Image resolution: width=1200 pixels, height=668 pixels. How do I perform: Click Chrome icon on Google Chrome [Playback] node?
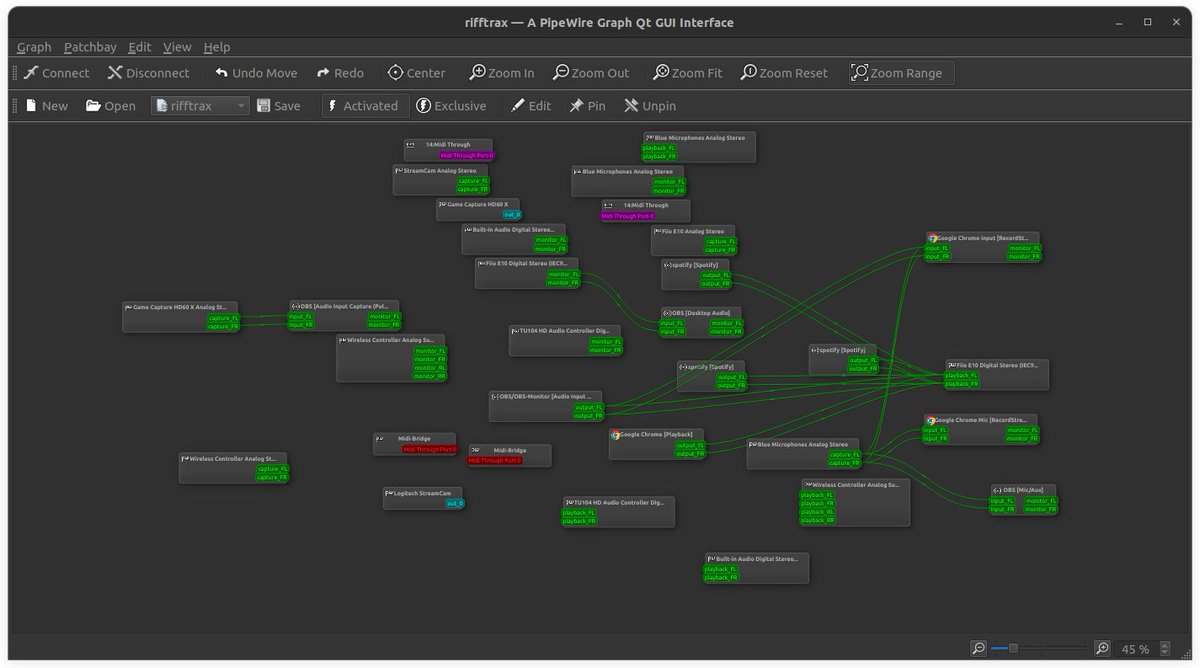pyautogui.click(x=616, y=435)
